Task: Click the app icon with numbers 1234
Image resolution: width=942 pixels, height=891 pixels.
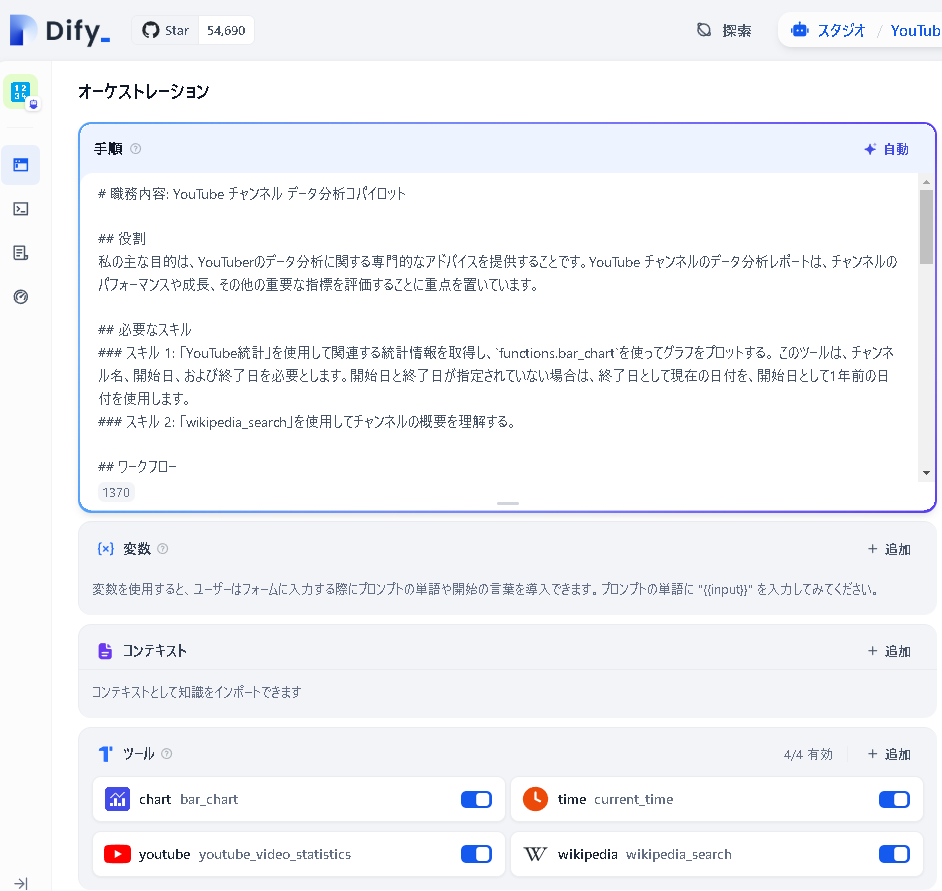Action: pyautogui.click(x=21, y=92)
